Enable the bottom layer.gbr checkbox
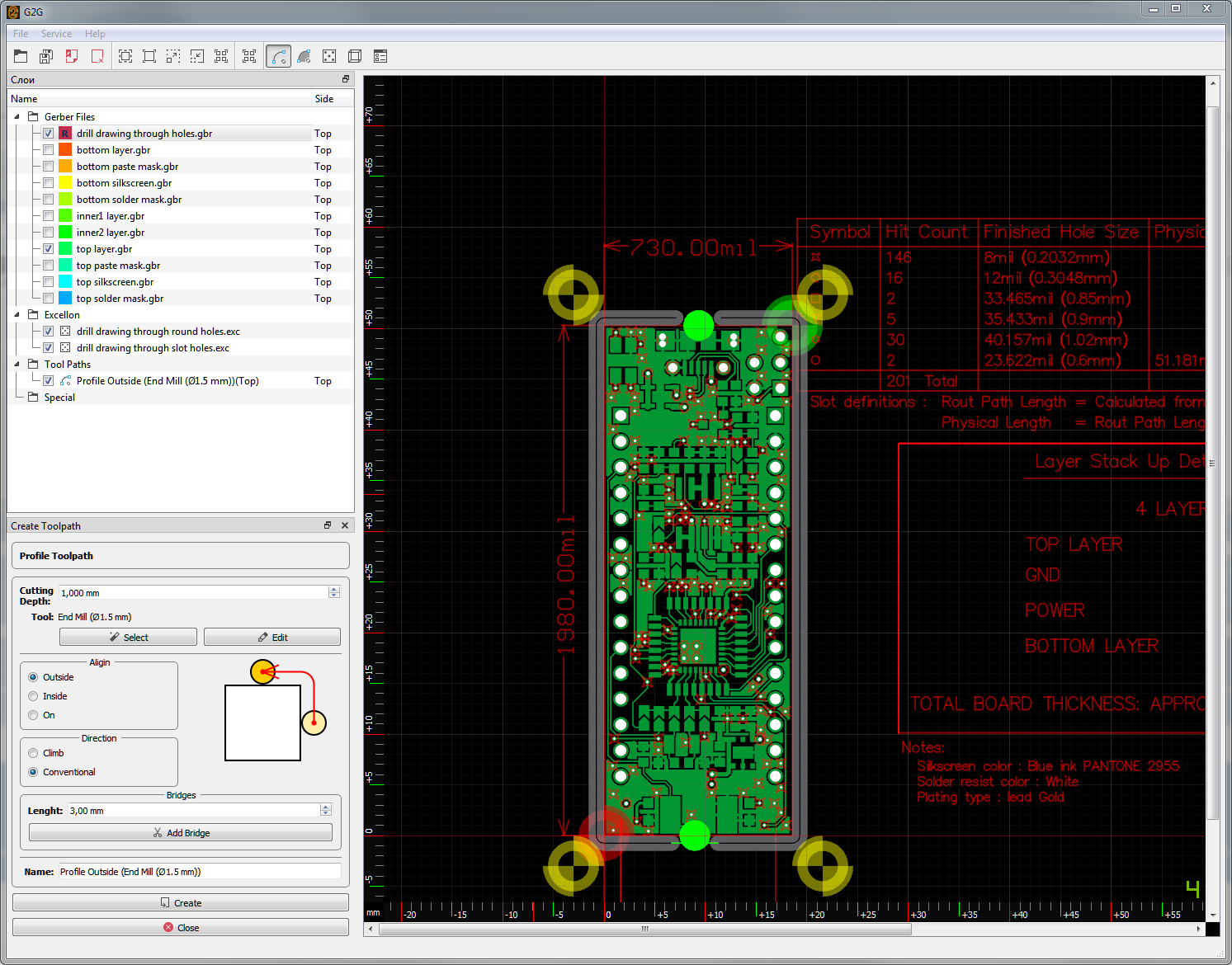Screen dimensions: 1232x965 (x=48, y=150)
